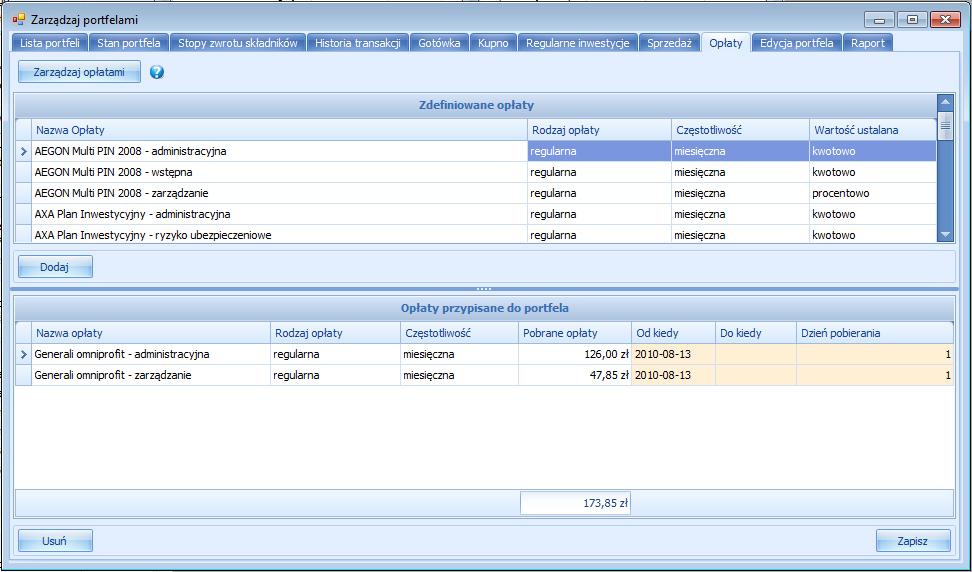Click the app icon in the title bar

coord(19,19)
